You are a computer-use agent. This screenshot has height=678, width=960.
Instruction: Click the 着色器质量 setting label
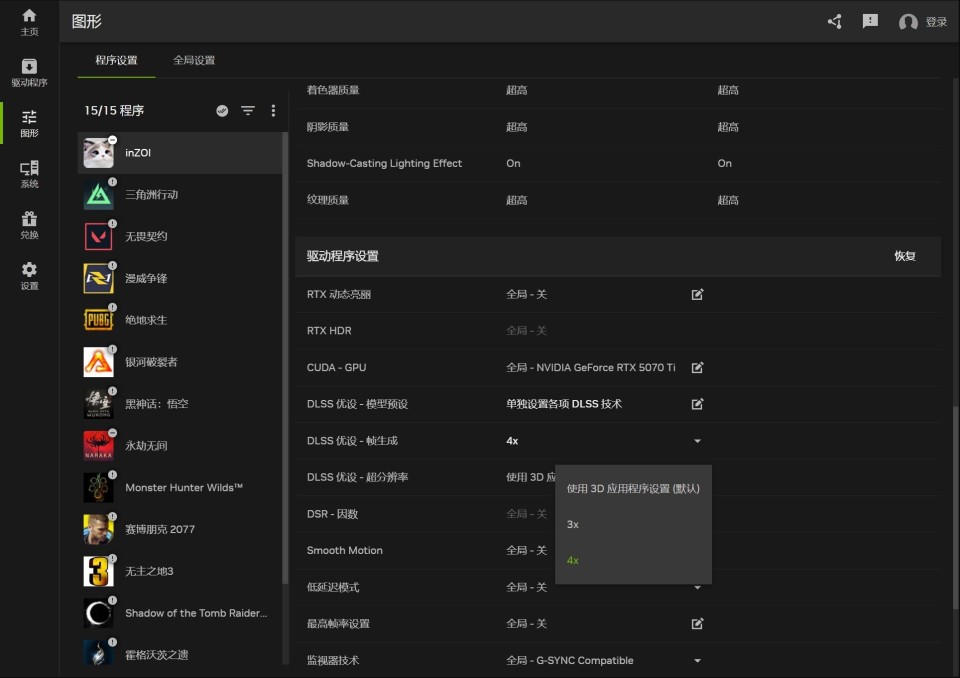pos(332,90)
